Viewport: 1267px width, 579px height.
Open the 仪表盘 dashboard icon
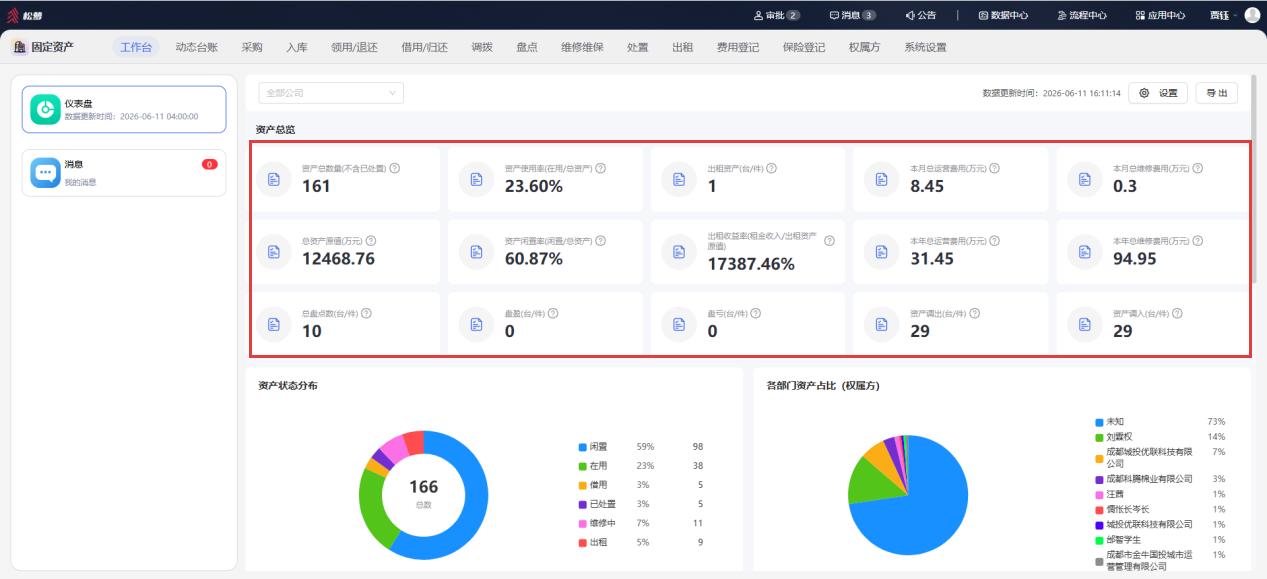click(45, 109)
